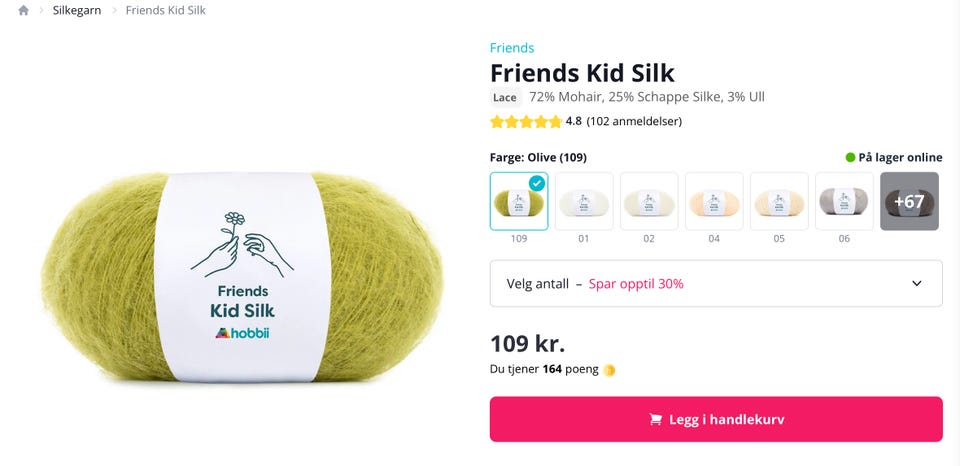This screenshot has width=960, height=466.
Task: Show +67 more colors
Action: [x=909, y=201]
